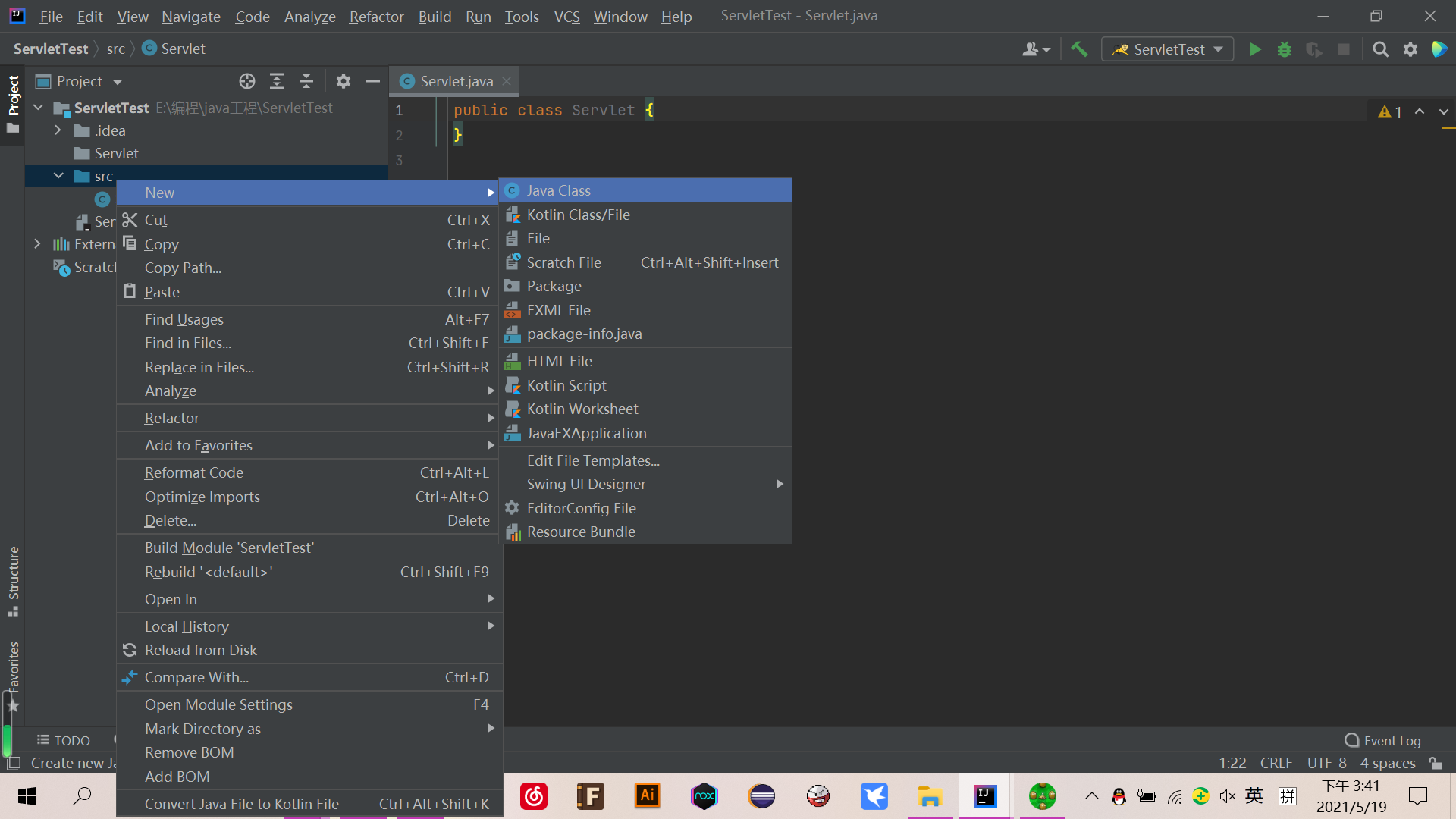Toggle the Project sidebar tool button
The image size is (1456, 819).
coord(13,102)
